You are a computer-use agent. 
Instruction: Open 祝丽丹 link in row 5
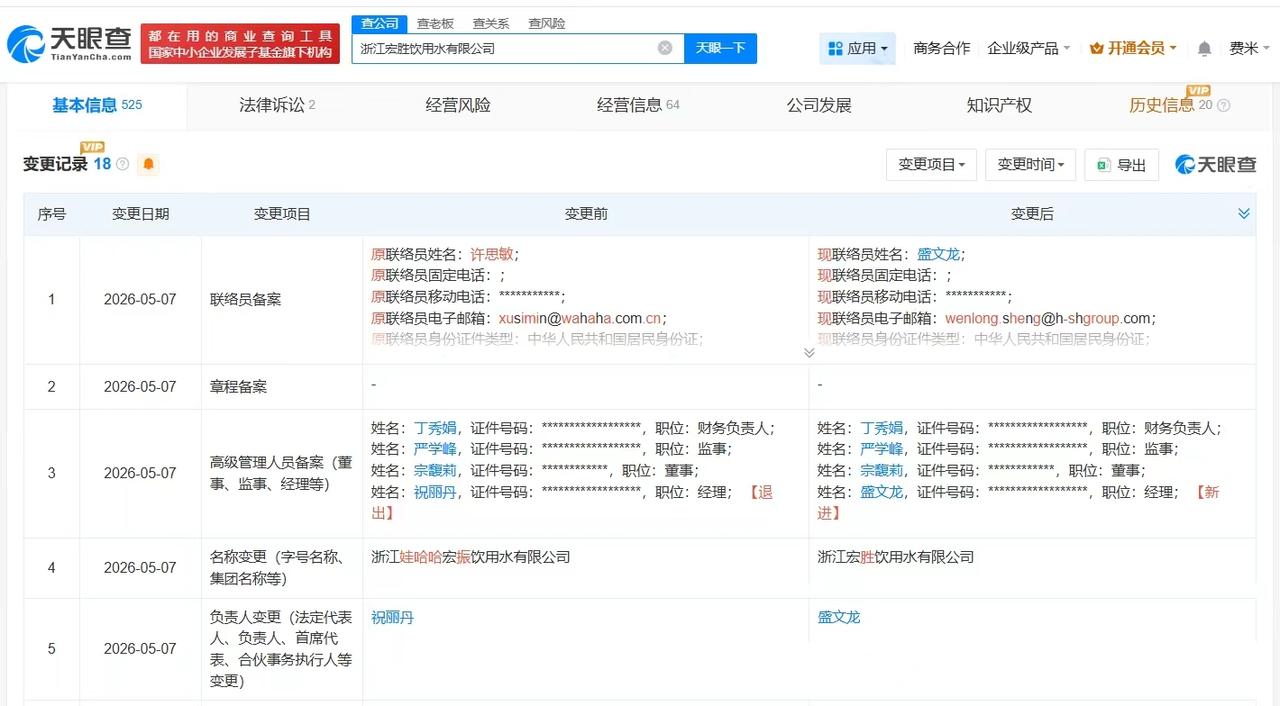[392, 617]
